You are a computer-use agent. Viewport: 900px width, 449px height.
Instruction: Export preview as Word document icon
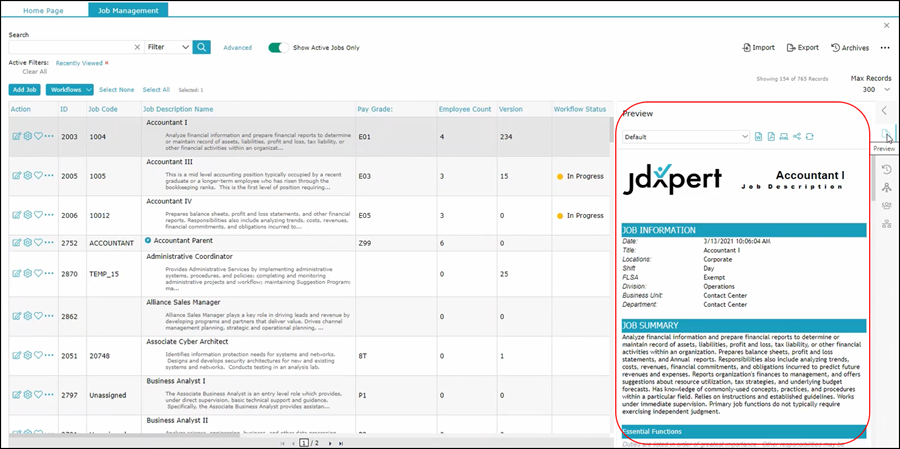[759, 136]
